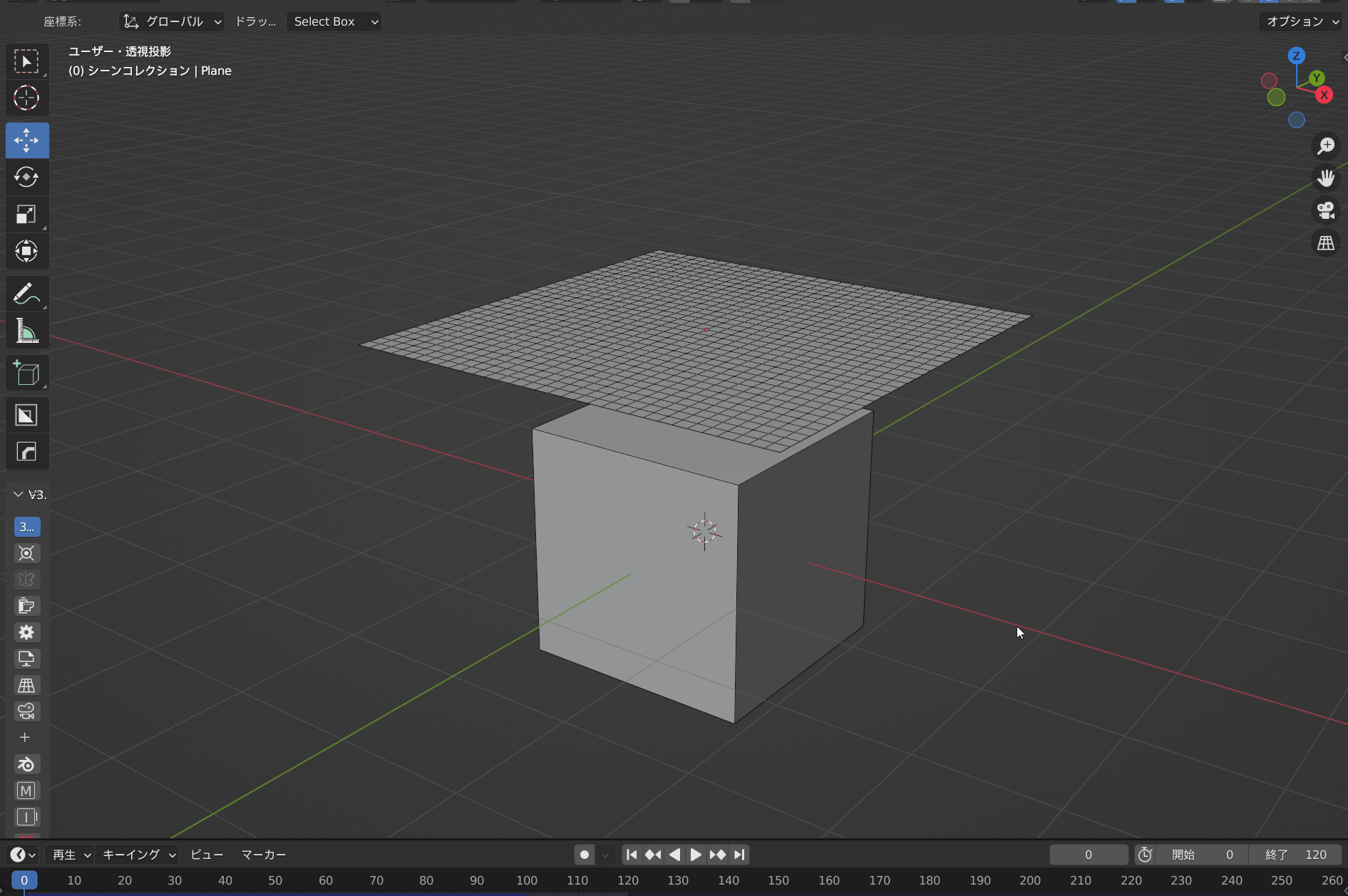Click the '座標系:' label in header

tap(62, 21)
